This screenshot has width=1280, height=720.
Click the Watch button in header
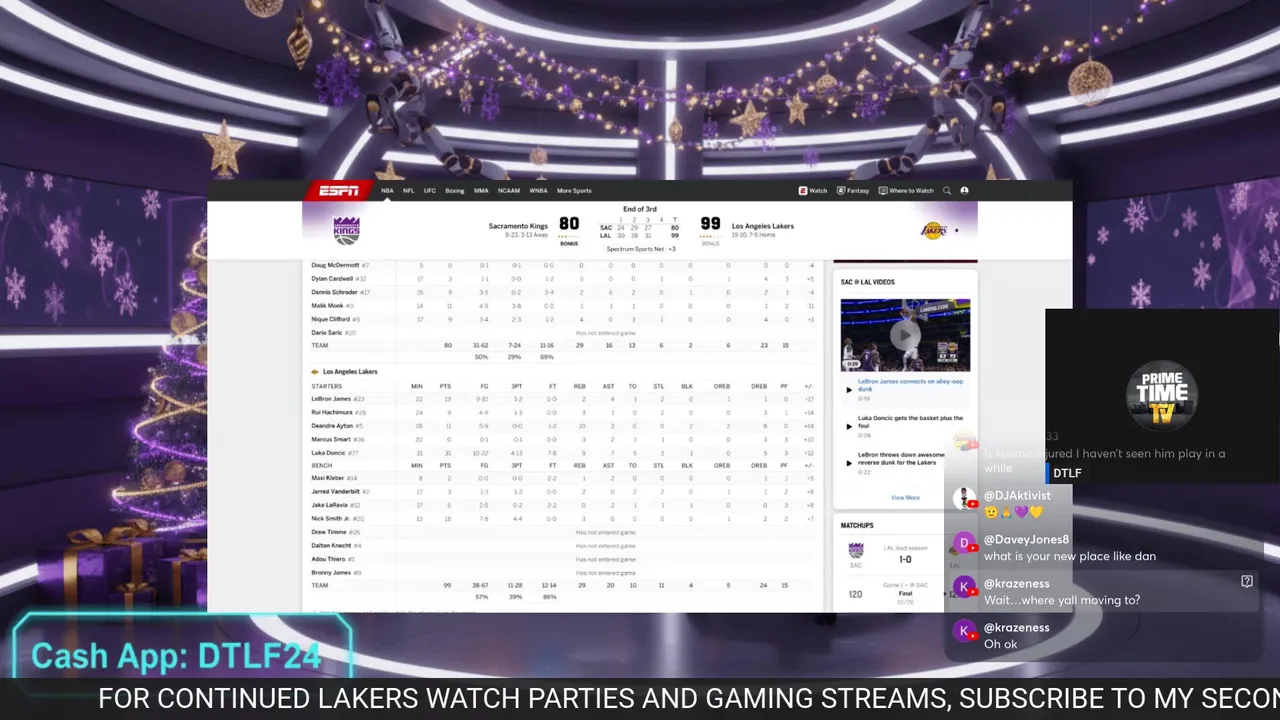click(813, 190)
